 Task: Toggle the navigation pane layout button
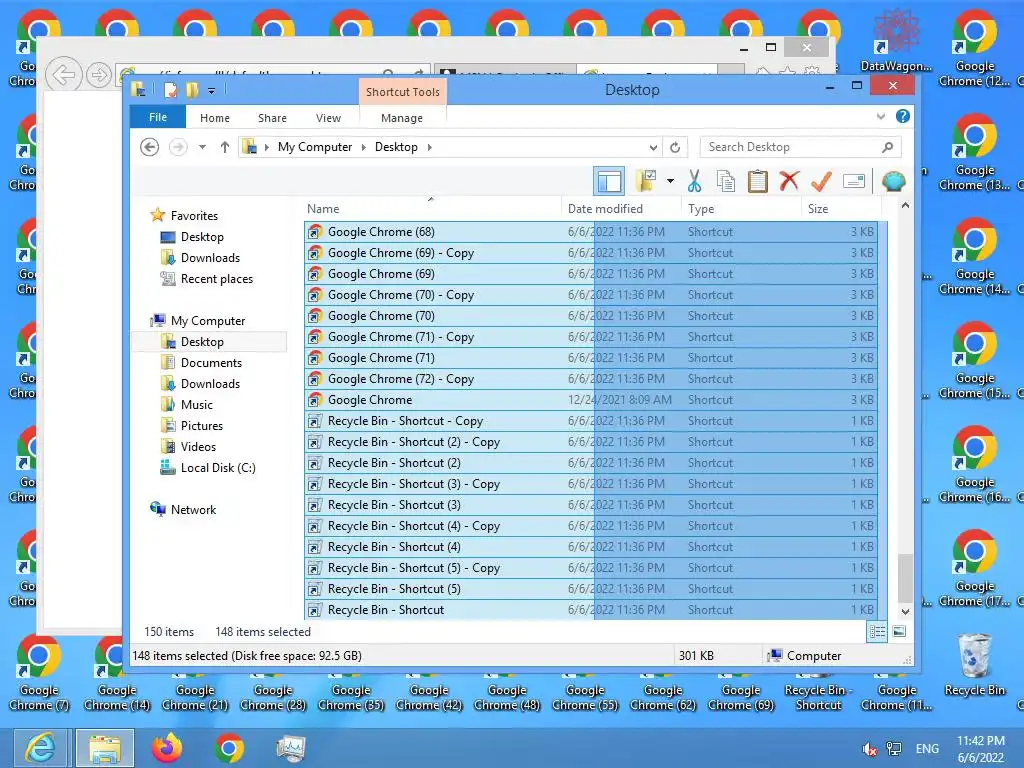click(609, 181)
